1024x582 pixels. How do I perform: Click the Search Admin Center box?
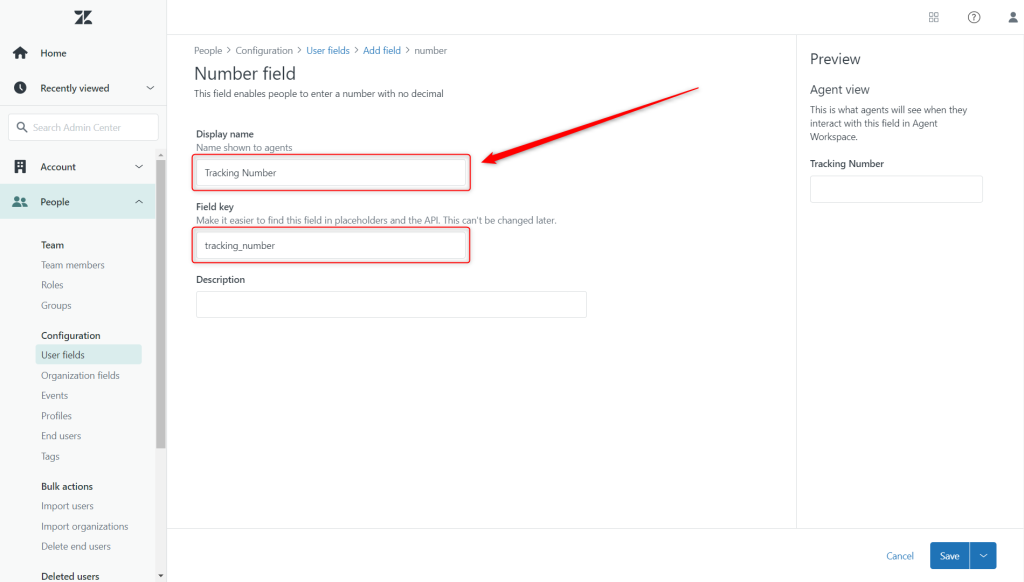pyautogui.click(x=84, y=128)
